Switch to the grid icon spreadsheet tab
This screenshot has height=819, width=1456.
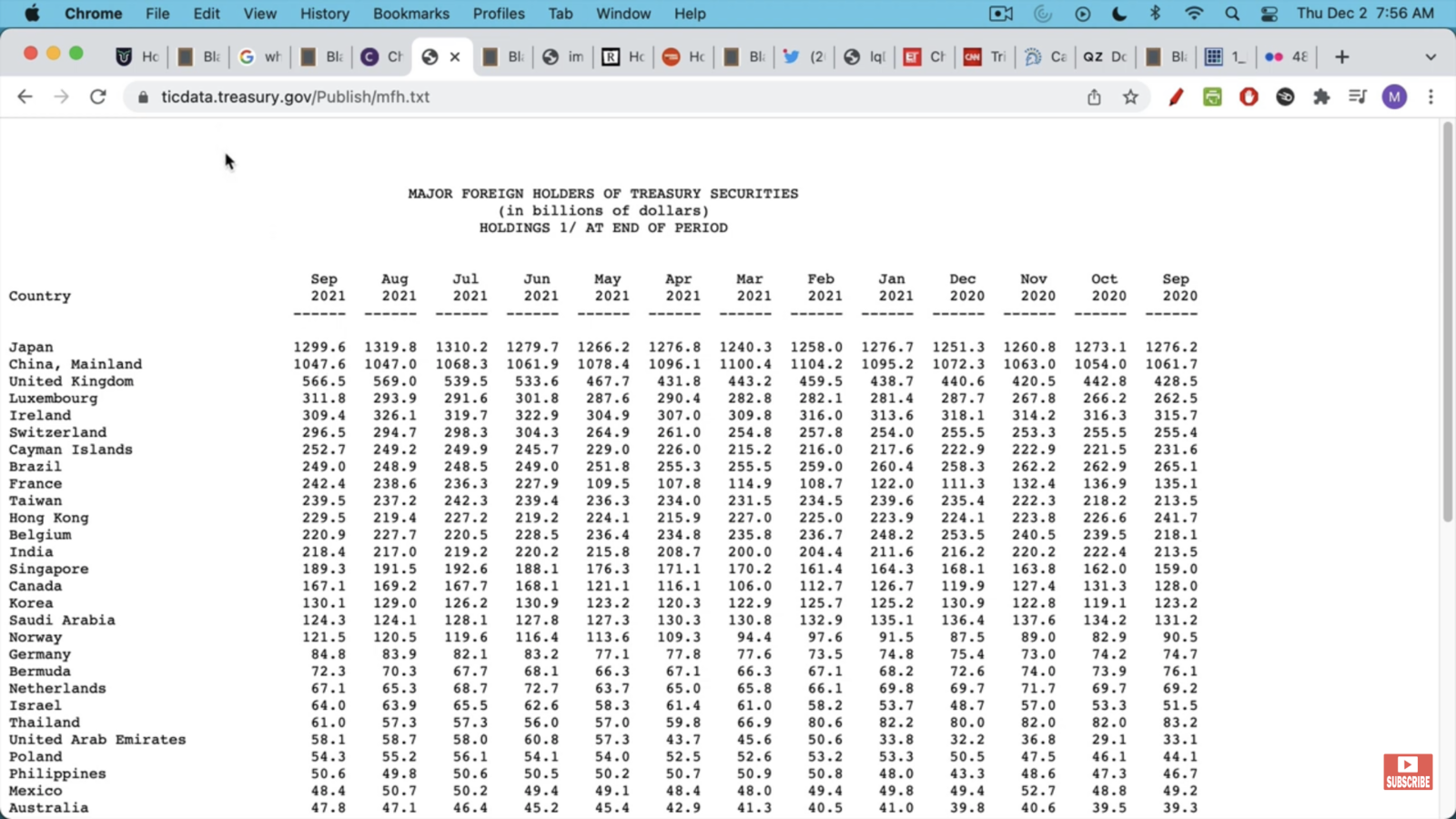[1226, 56]
